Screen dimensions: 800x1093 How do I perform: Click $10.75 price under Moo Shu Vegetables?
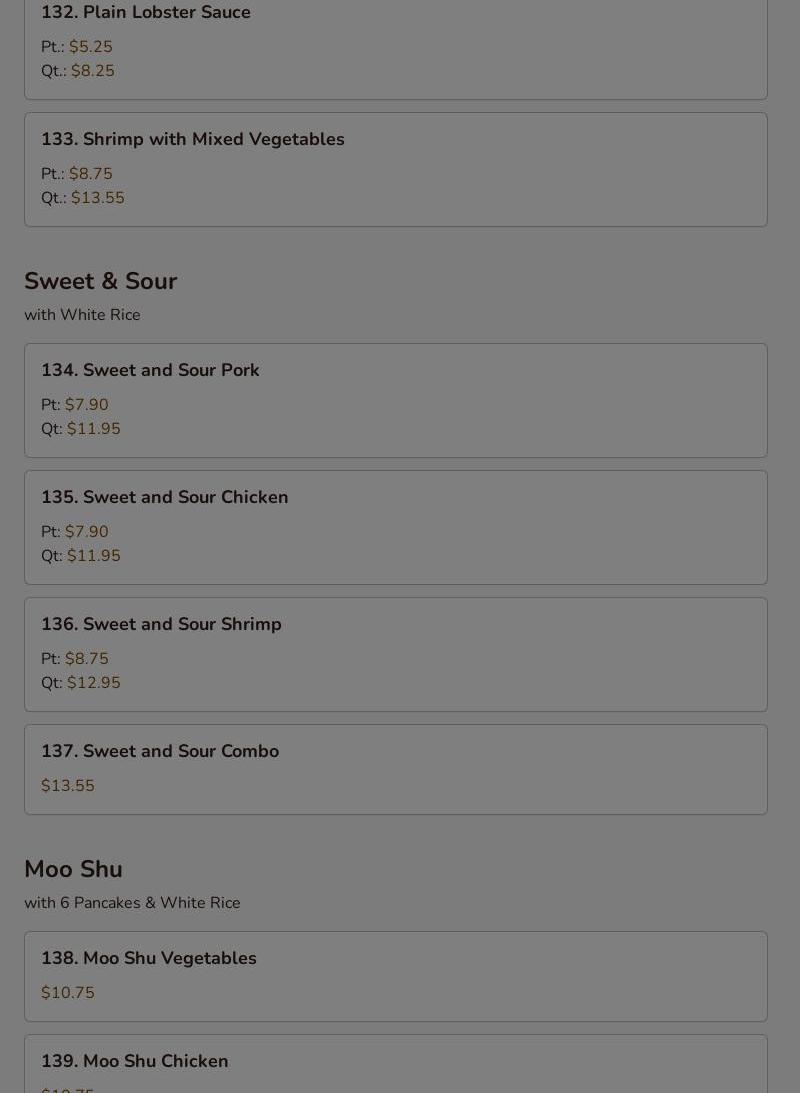[68, 993]
